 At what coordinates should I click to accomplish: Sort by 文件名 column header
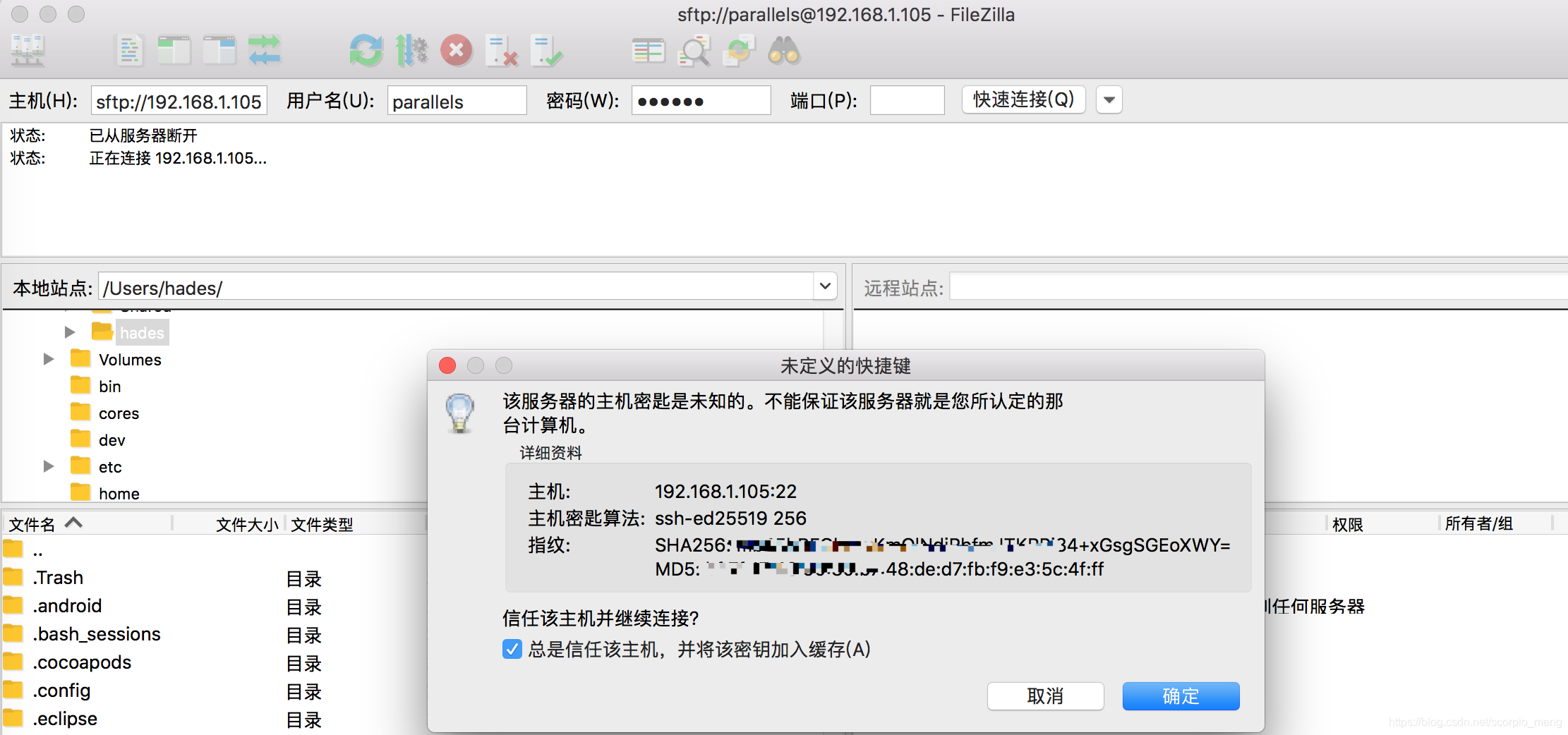[86, 523]
